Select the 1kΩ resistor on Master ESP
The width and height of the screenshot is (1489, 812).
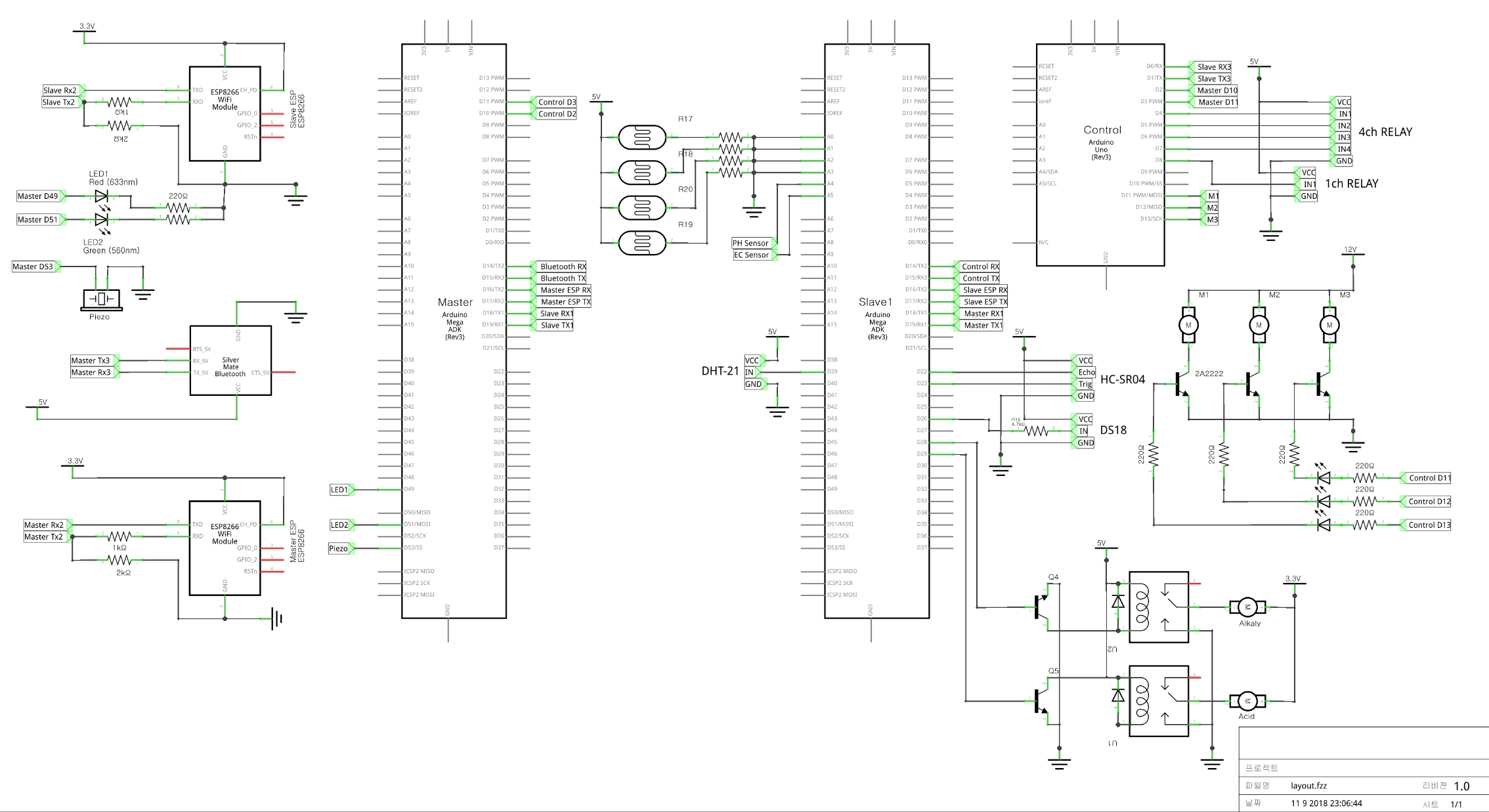119,537
